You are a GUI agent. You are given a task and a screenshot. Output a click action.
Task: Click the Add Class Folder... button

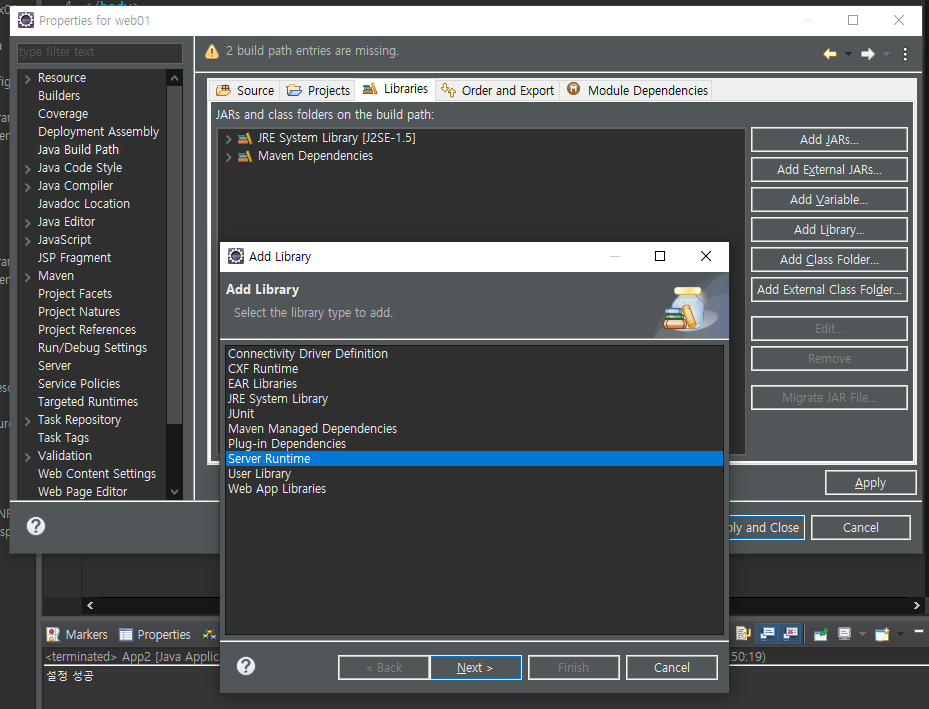829,259
